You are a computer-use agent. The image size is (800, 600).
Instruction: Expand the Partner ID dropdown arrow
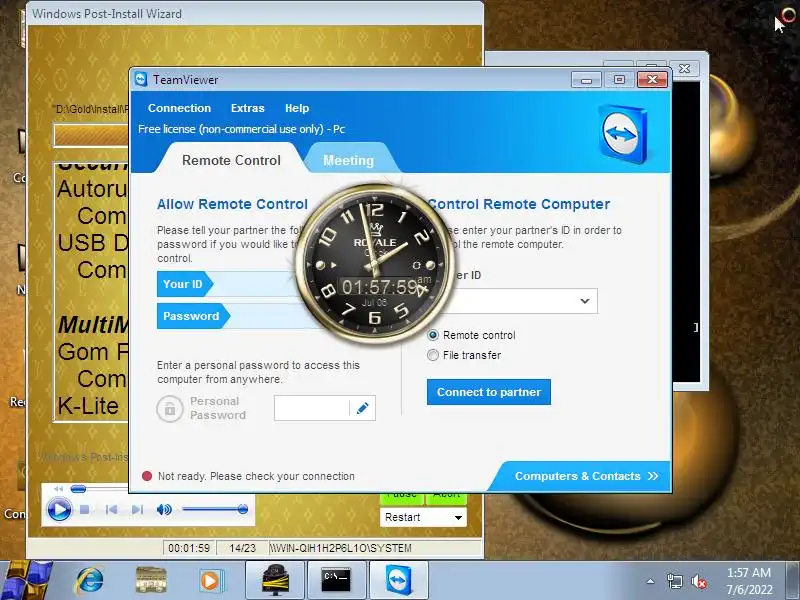[585, 301]
